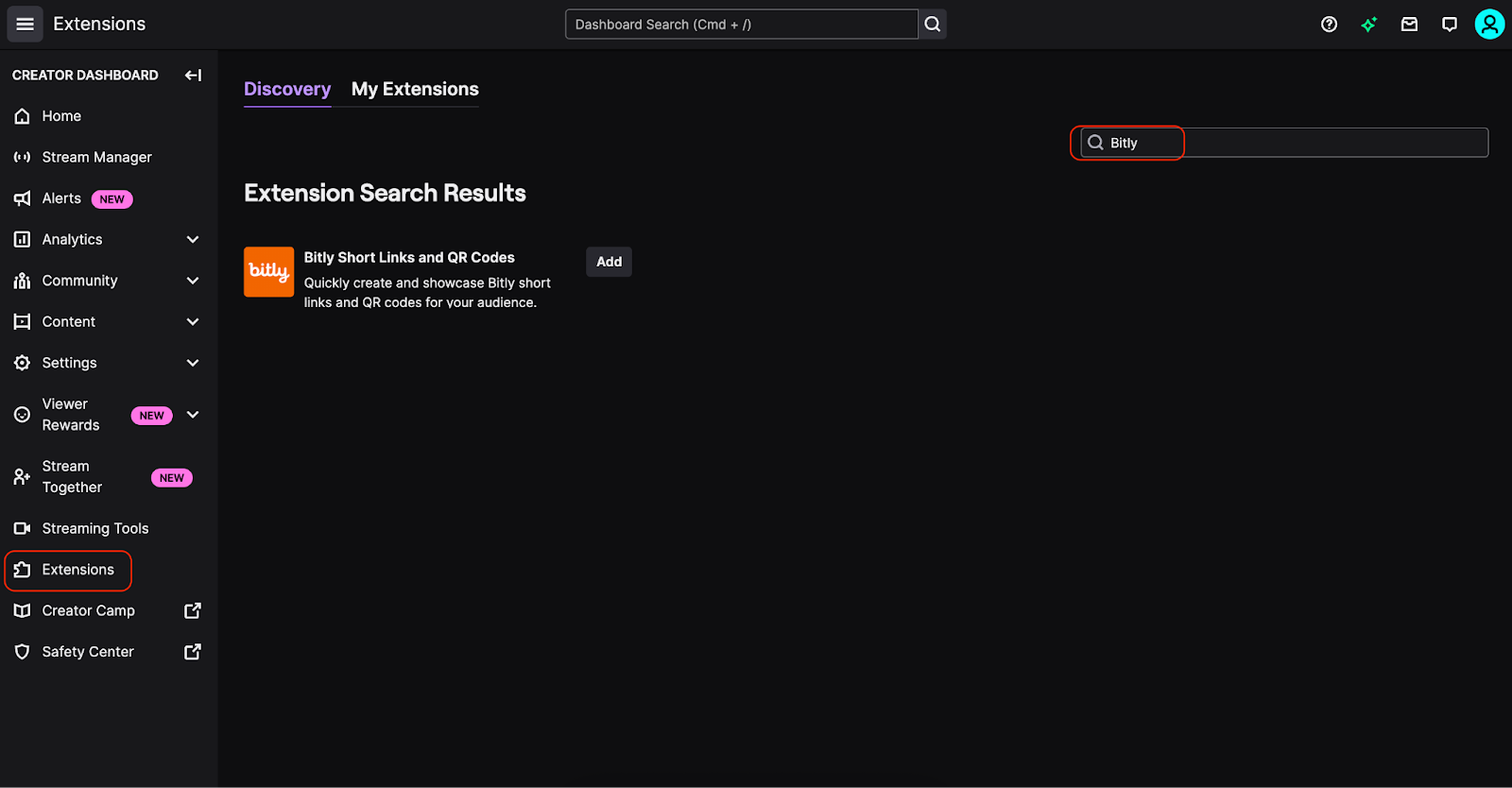
Task: Open the whispers chat bubble icon
Action: click(x=1450, y=25)
